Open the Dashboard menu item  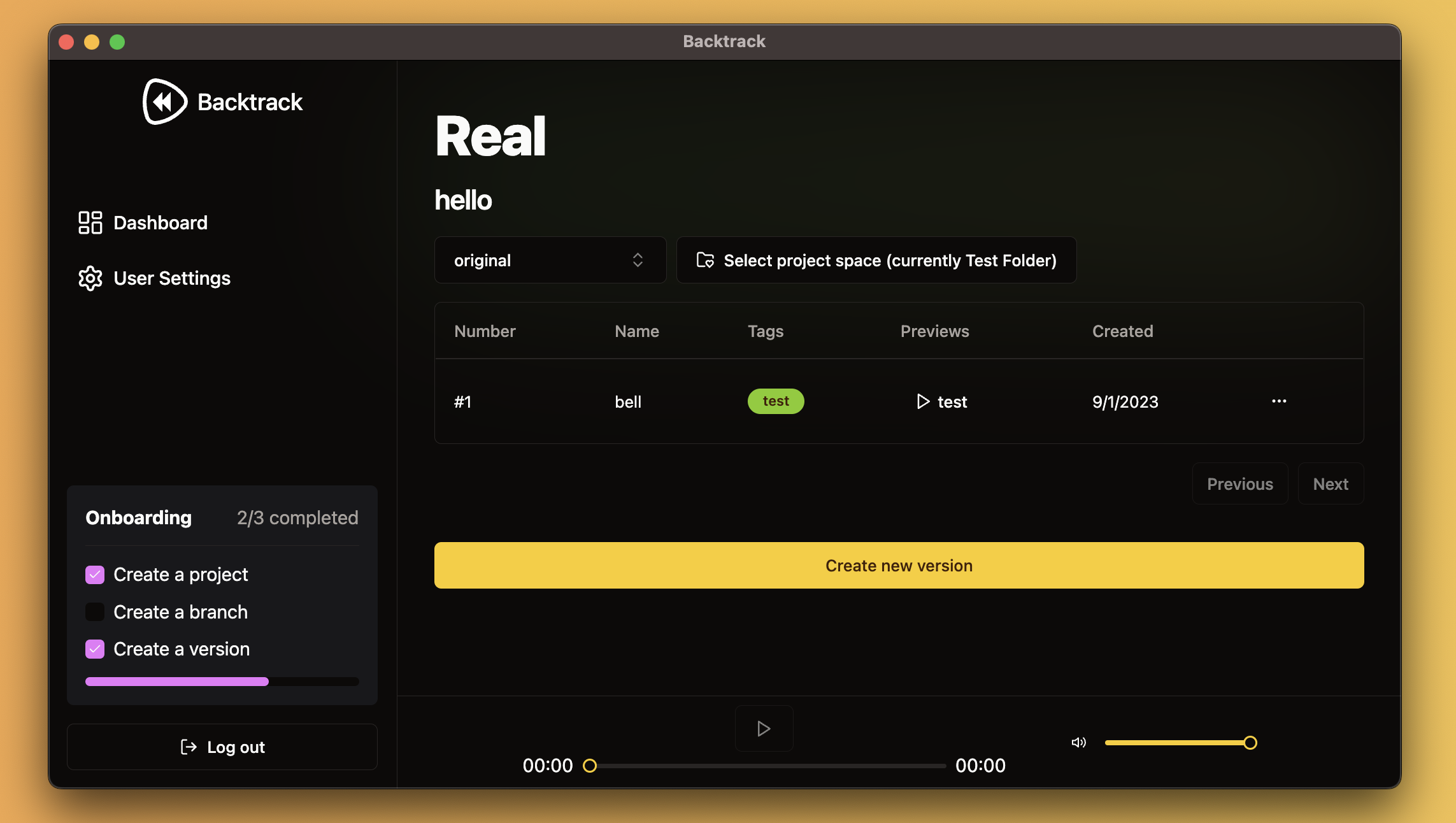point(161,222)
